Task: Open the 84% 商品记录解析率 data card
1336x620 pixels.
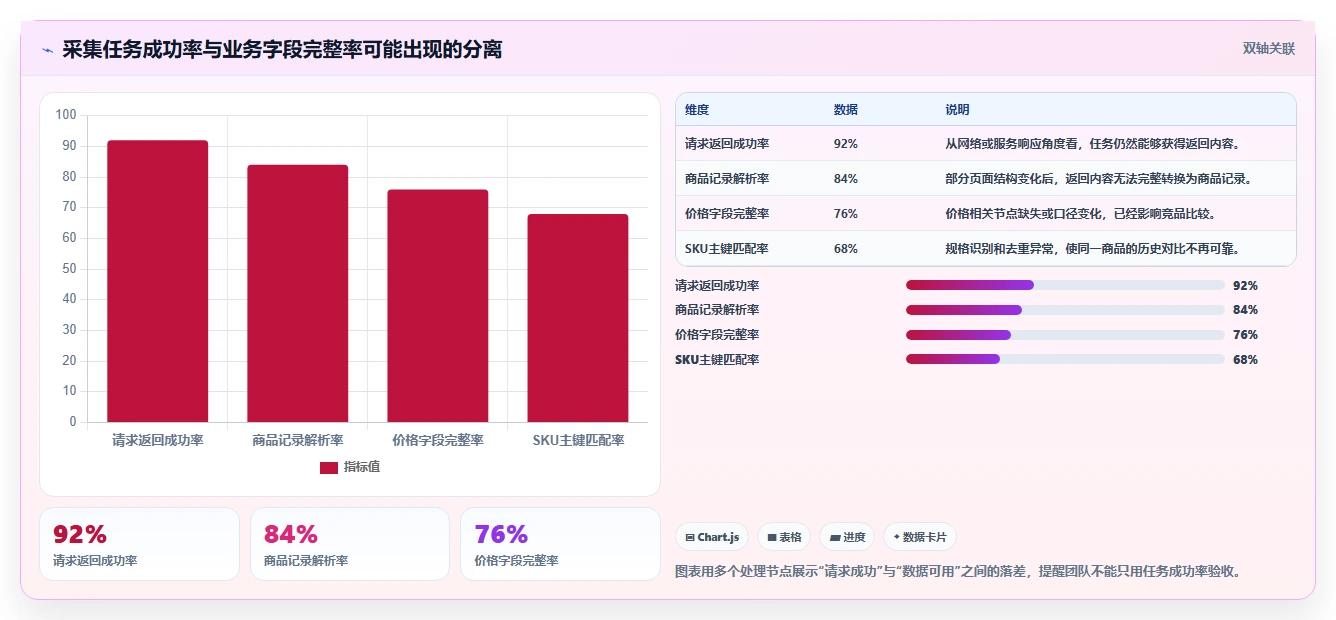Action: pos(350,544)
